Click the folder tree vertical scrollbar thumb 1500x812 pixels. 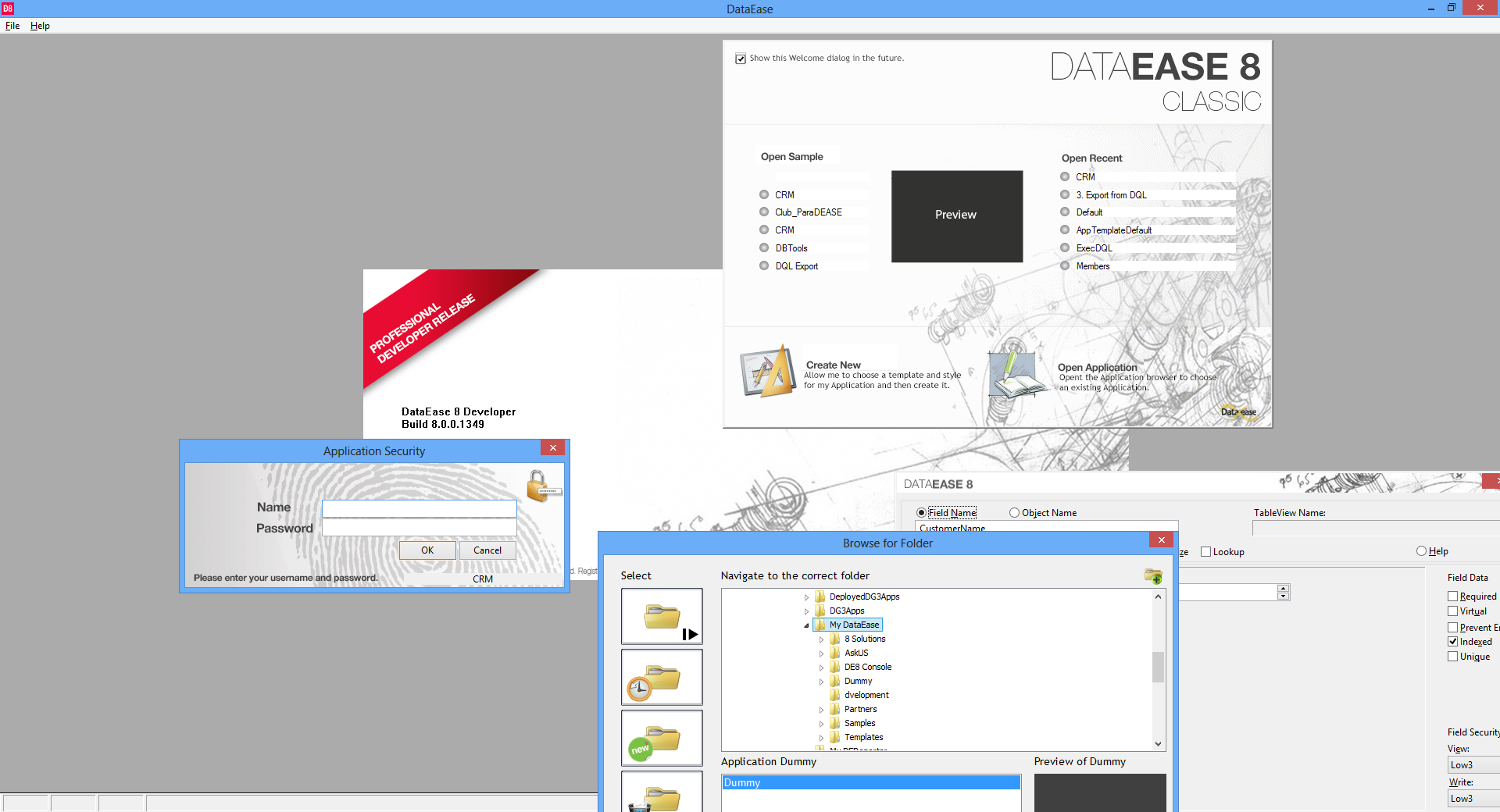[1159, 667]
